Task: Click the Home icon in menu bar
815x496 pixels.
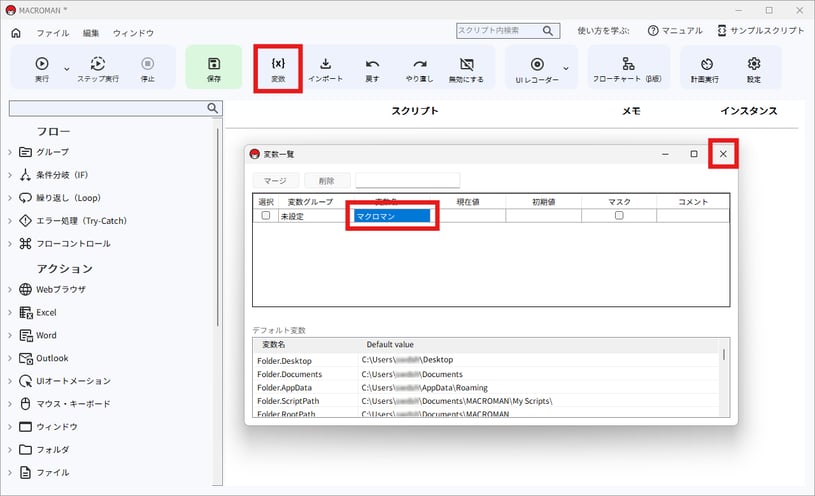Action: (16, 33)
